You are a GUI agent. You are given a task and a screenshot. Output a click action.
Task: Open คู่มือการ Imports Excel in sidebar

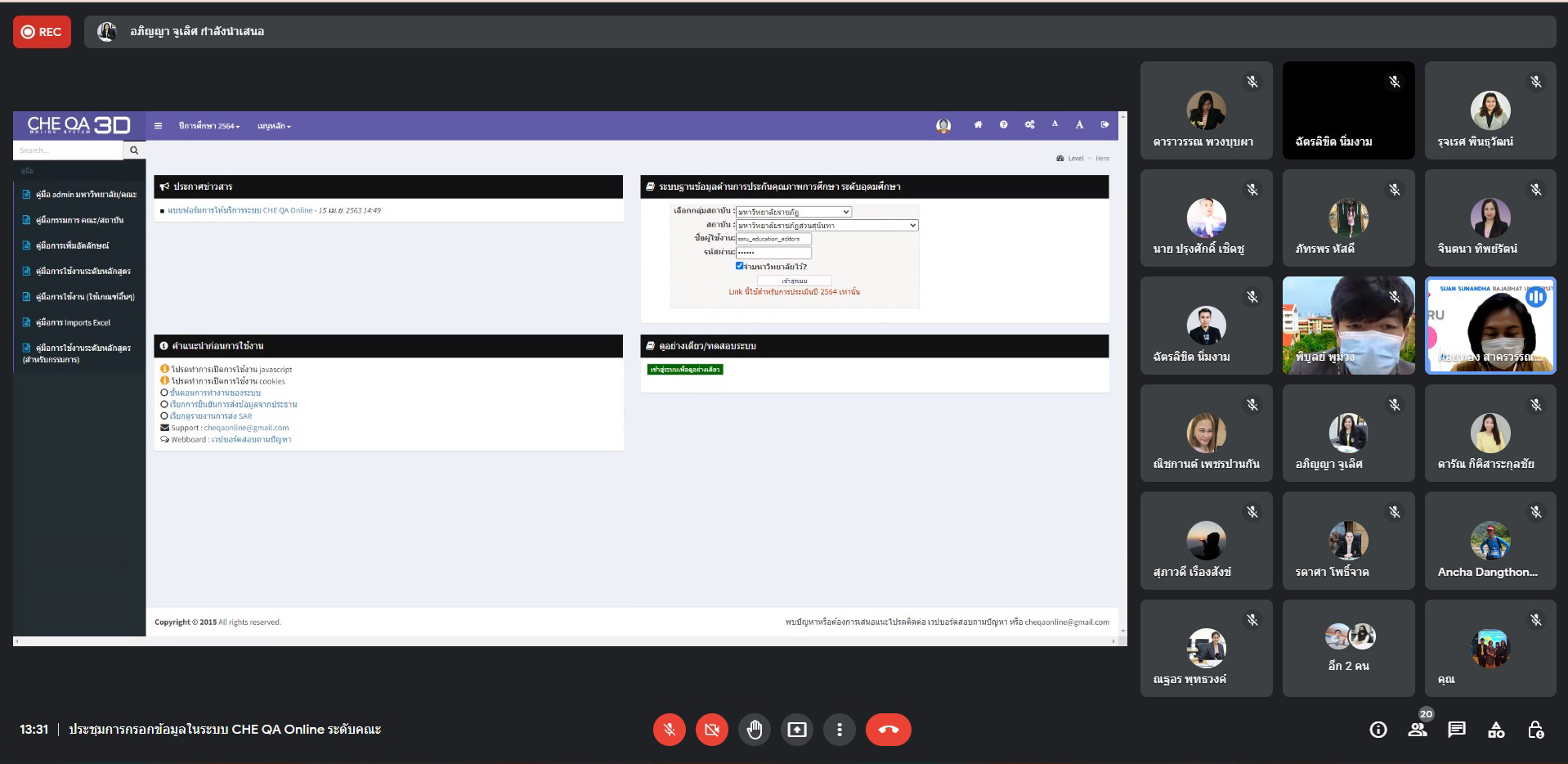73,322
